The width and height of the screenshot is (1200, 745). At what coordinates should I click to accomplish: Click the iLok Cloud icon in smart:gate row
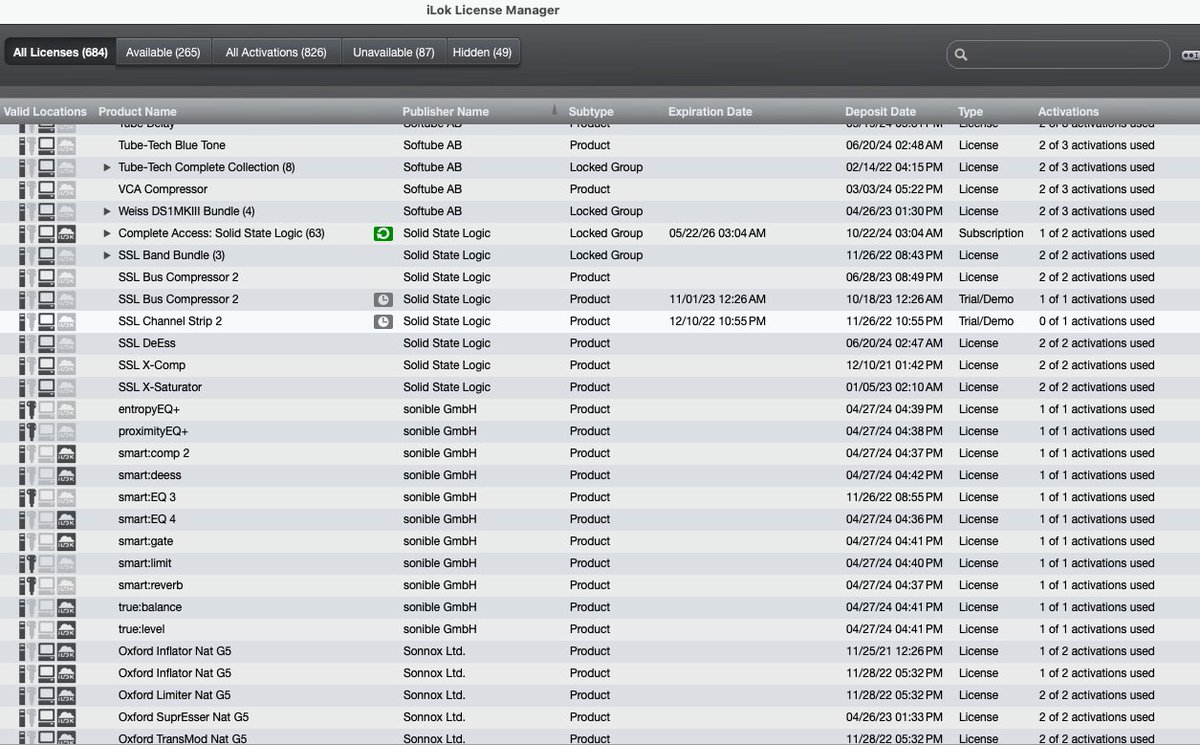[66, 541]
